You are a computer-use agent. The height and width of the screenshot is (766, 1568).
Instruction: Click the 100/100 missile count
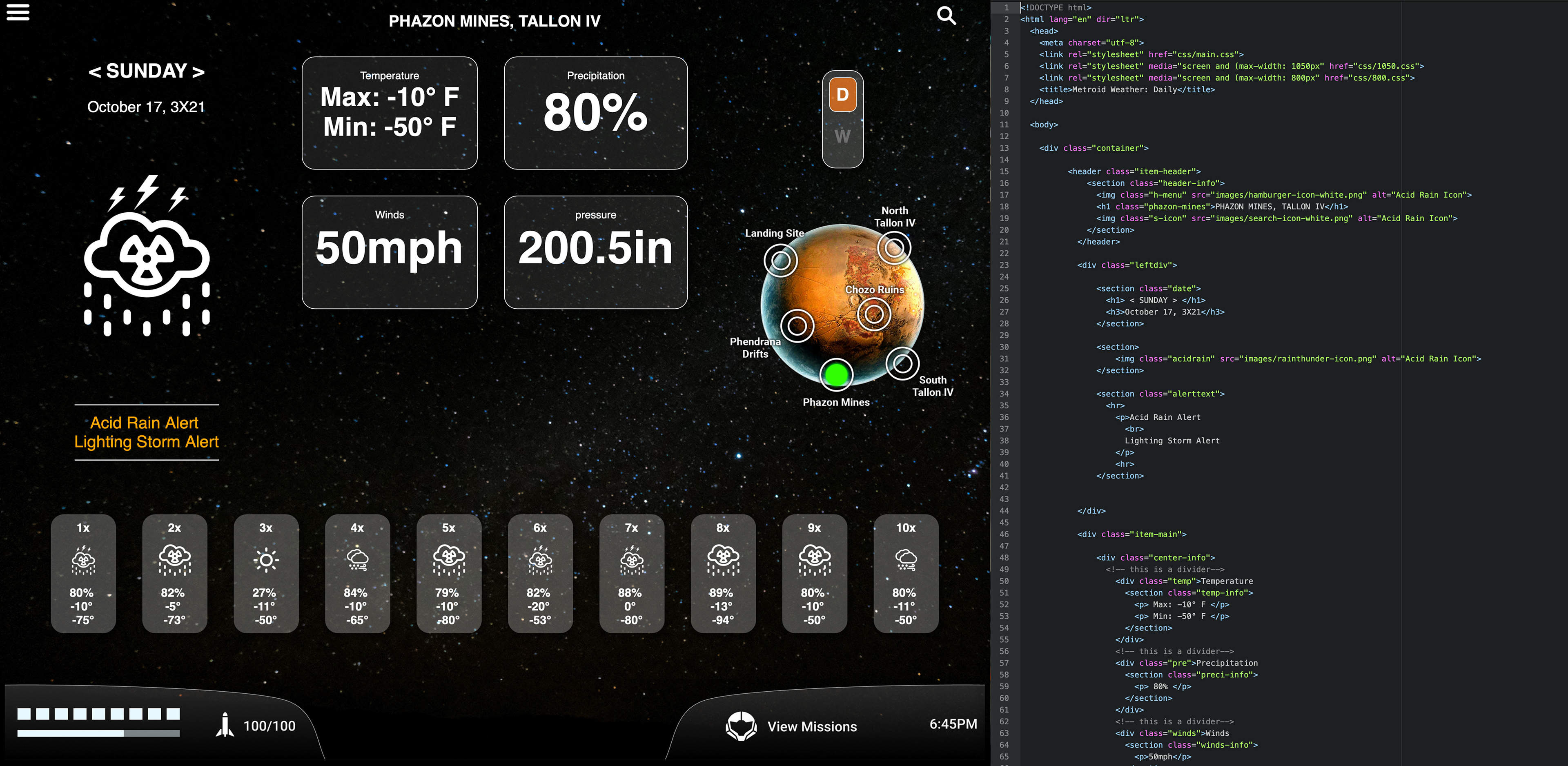[269, 726]
